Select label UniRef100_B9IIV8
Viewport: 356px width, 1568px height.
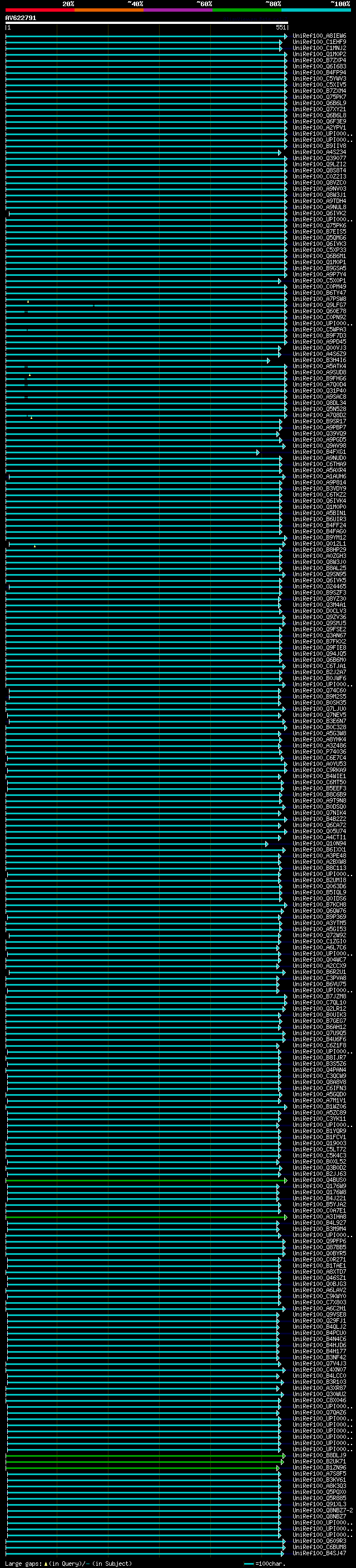tap(319, 146)
